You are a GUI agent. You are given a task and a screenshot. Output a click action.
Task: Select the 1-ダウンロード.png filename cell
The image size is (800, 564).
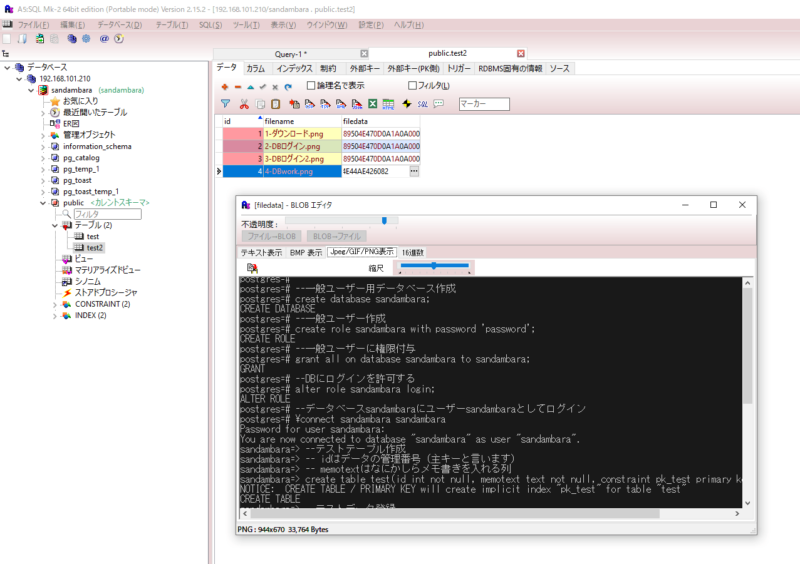pos(302,134)
